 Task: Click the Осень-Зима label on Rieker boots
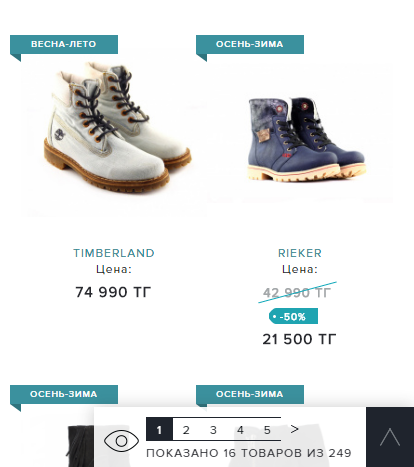250,44
